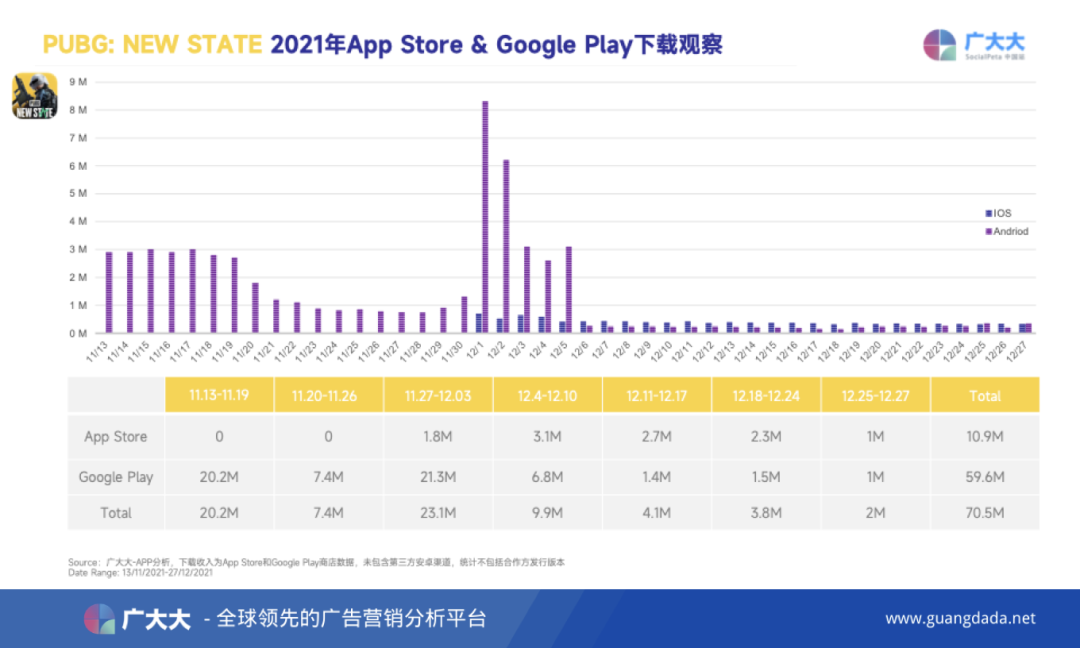
Task: Click the 3.1M App Store cell
Action: [x=548, y=437]
